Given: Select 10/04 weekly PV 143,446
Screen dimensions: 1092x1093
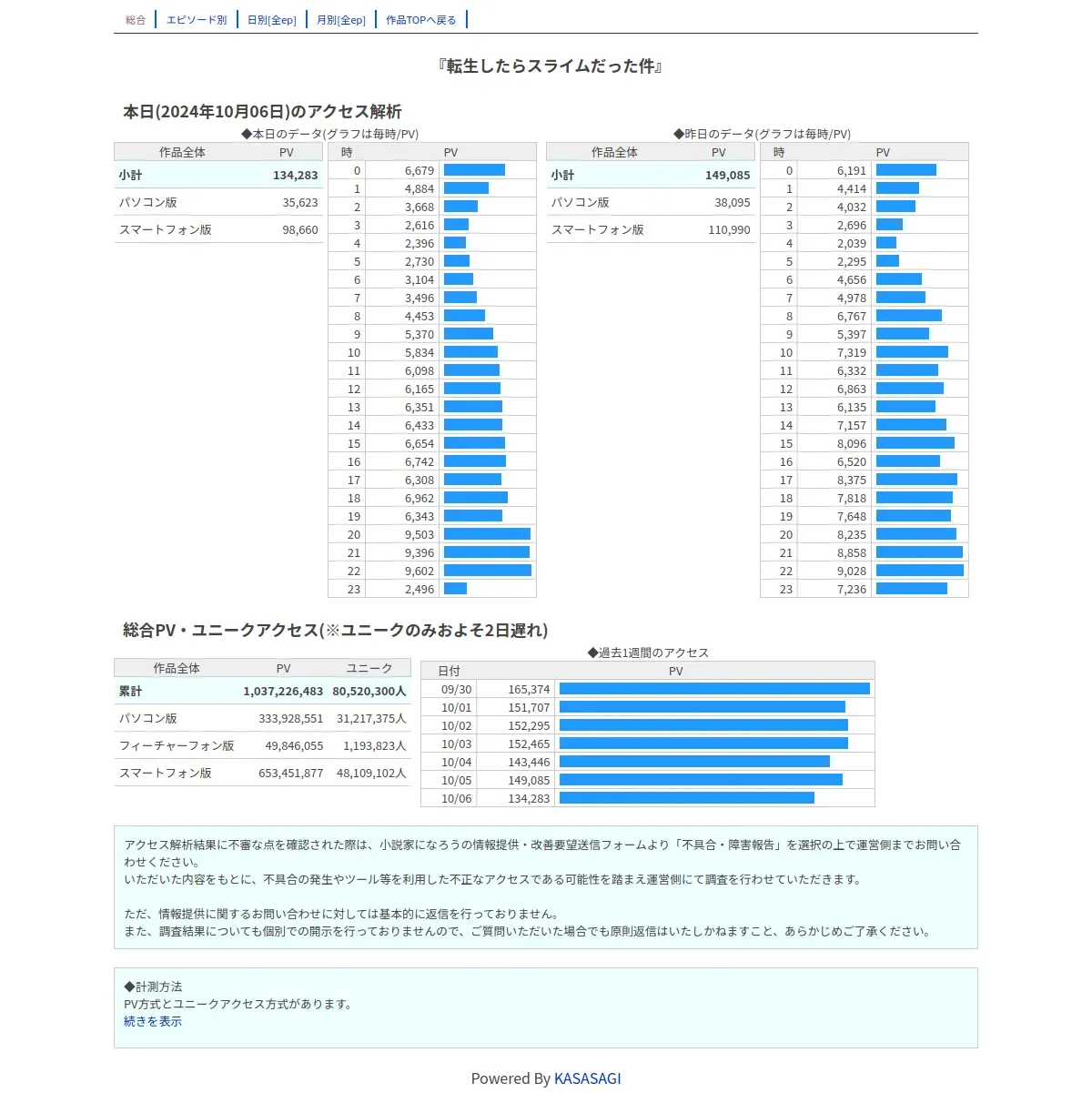Looking at the screenshot, I should tap(529, 762).
